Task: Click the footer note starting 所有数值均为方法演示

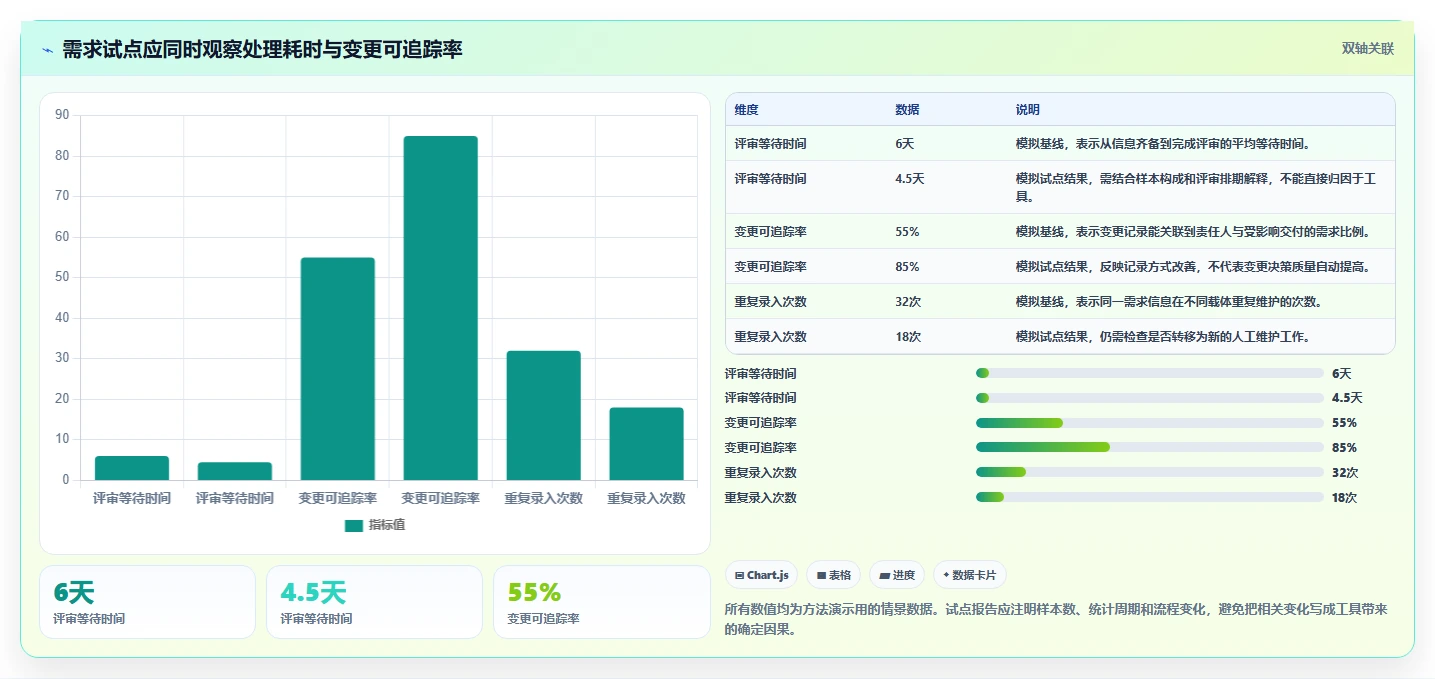Action: (1055, 619)
